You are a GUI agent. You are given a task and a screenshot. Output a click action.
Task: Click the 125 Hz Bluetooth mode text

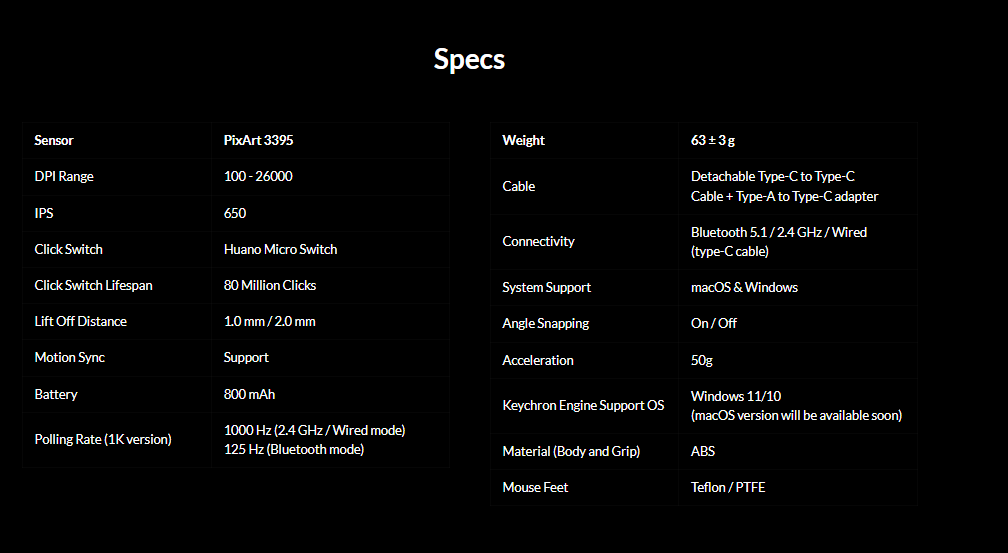click(x=294, y=449)
